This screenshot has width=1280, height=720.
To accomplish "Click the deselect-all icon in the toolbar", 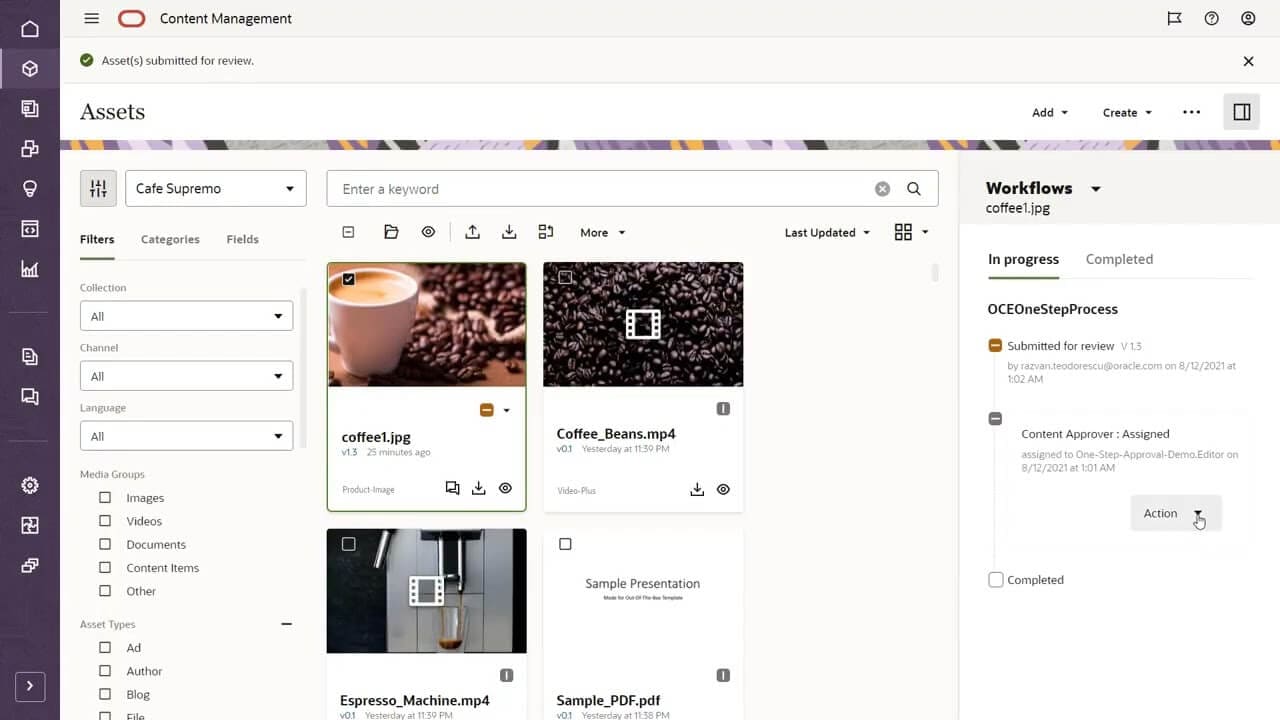I will 348,232.
